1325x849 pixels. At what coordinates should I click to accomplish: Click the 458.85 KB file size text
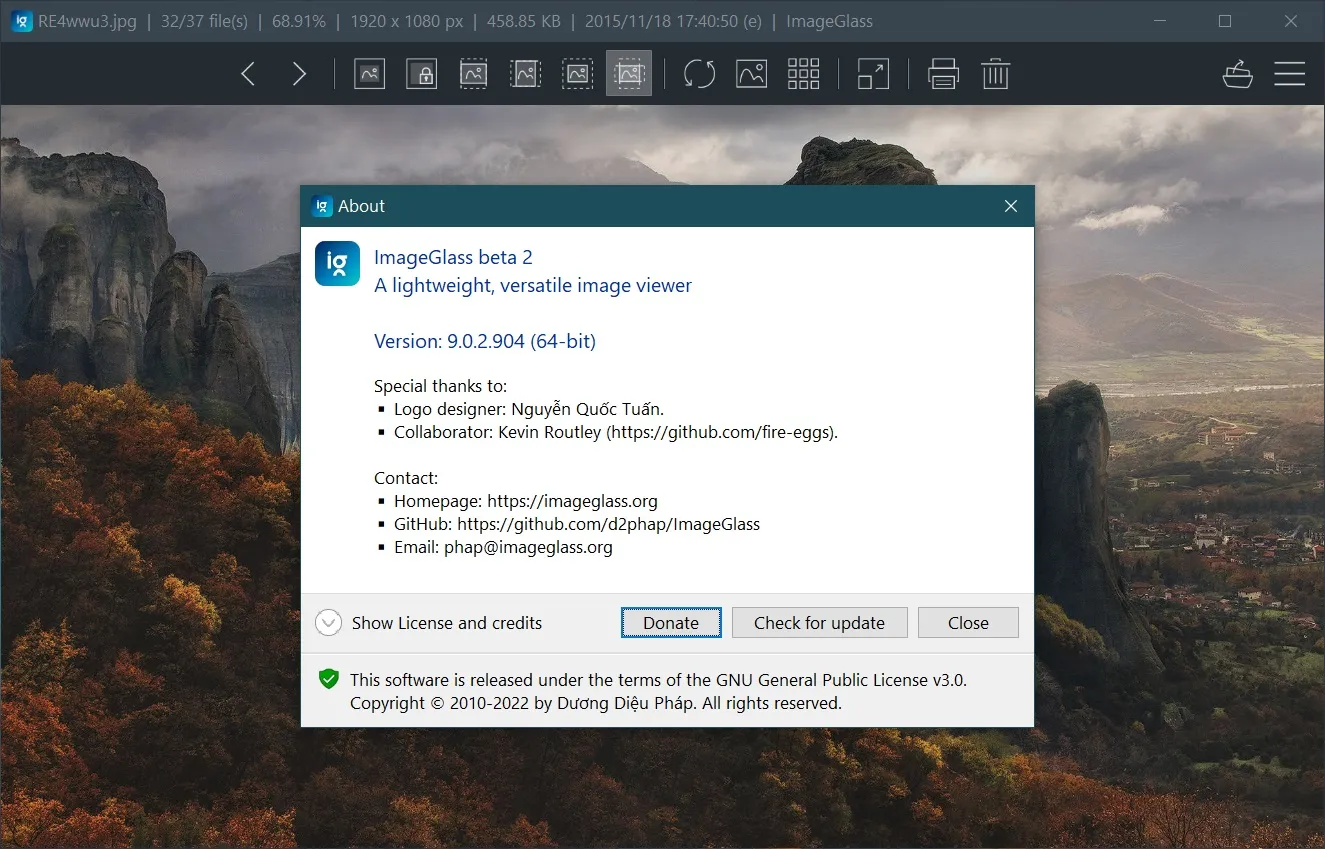[524, 21]
